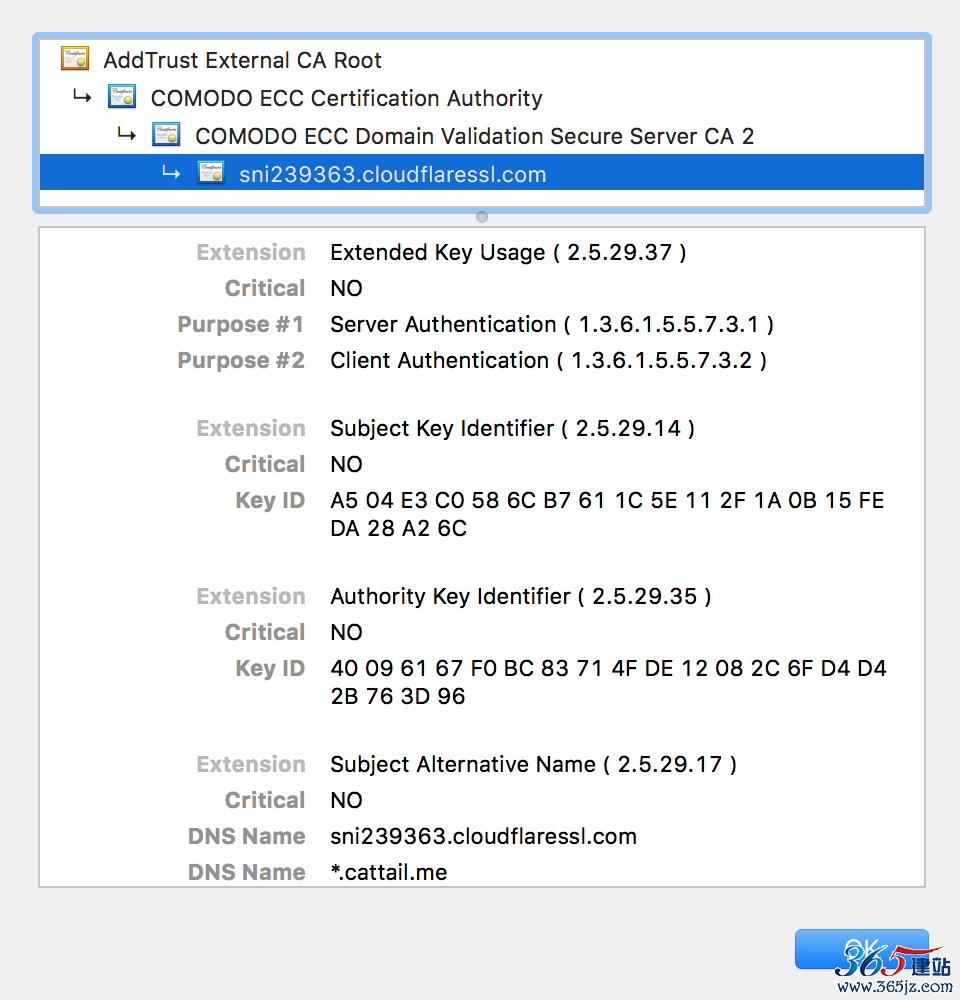Click the DNS Name value sni239363.cloudflaressl.com in details
960x1000 pixels.
(x=484, y=836)
